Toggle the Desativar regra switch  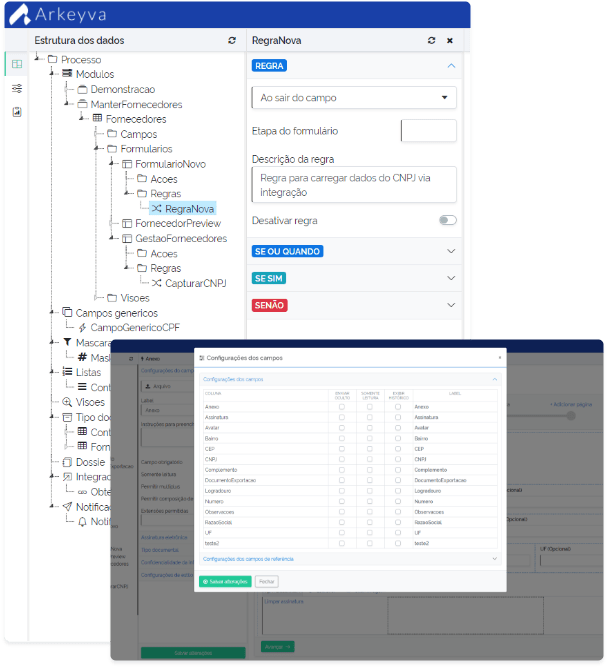tap(448, 220)
